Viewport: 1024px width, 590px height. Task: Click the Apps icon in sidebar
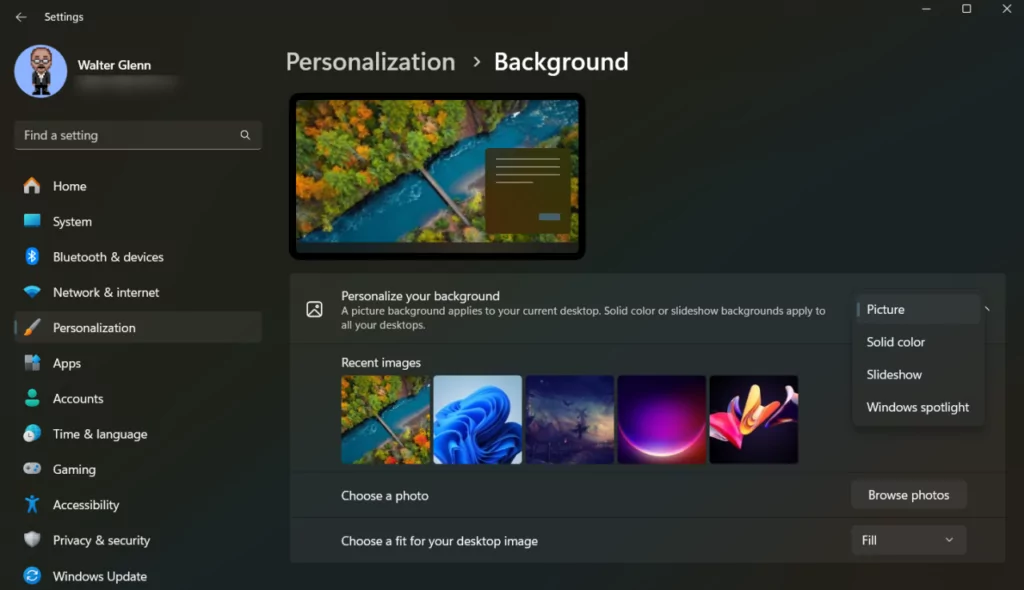tap(31, 363)
